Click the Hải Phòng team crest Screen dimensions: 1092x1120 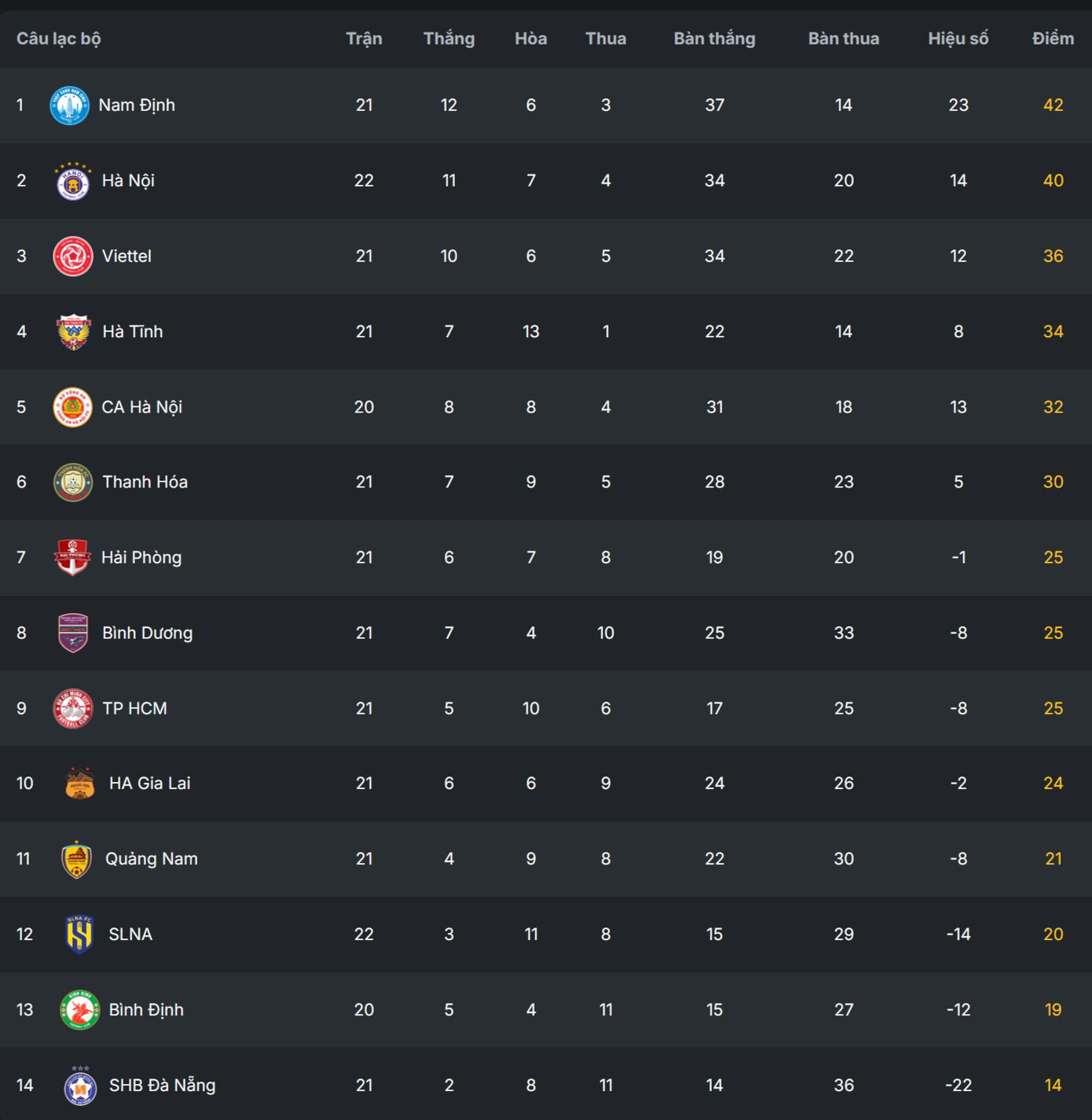click(x=72, y=557)
